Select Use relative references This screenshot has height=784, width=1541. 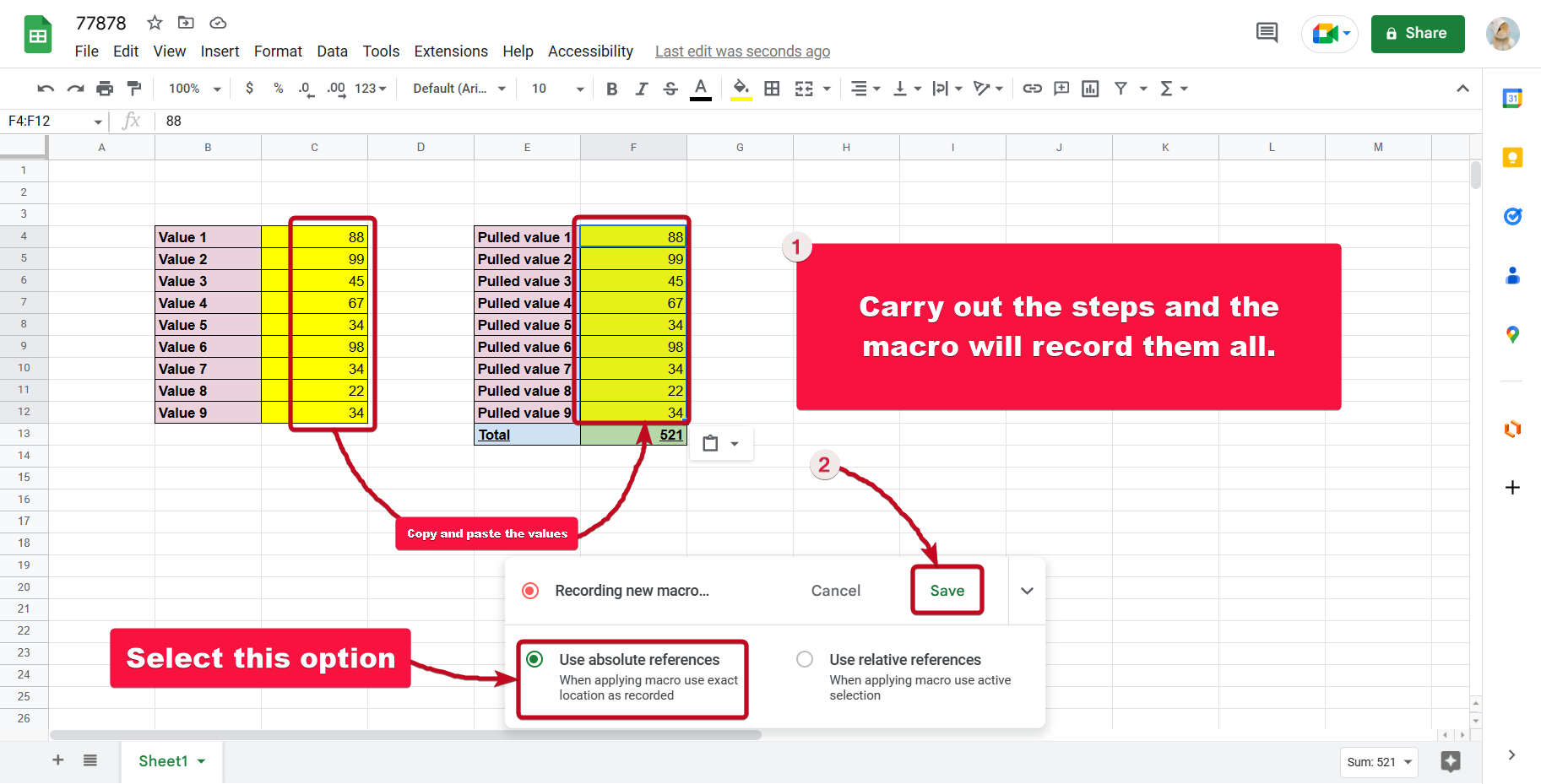pyautogui.click(x=804, y=659)
